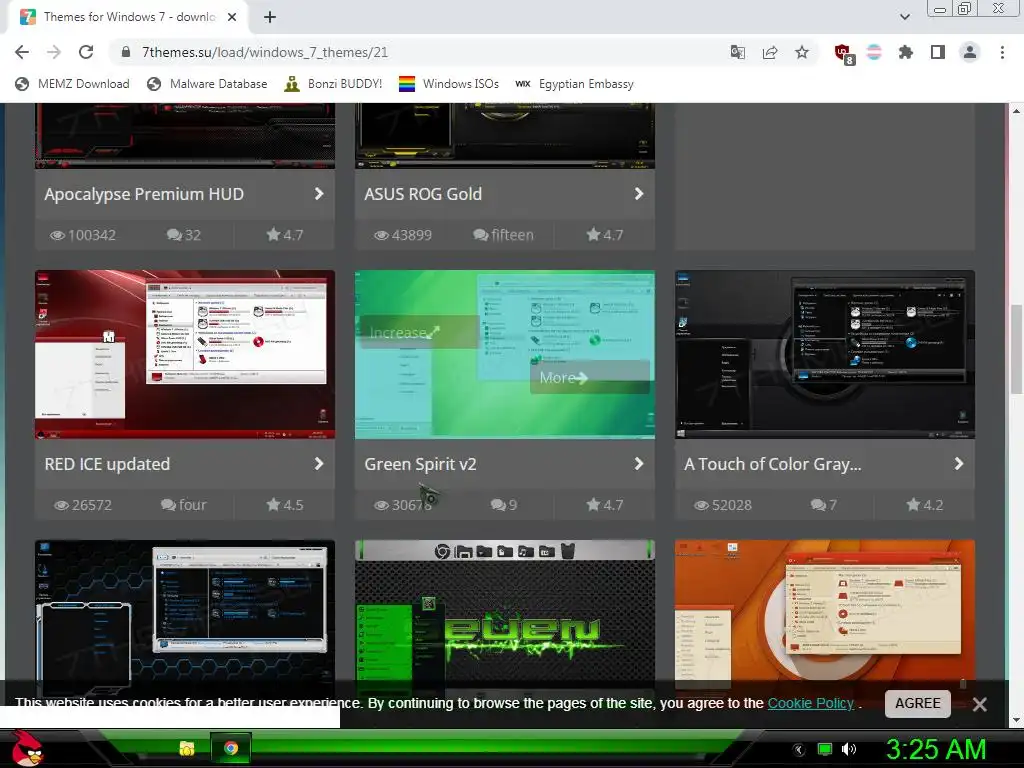This screenshot has width=1024, height=768.
Task: Click the views eye icon showing 52028
Action: [701, 505]
